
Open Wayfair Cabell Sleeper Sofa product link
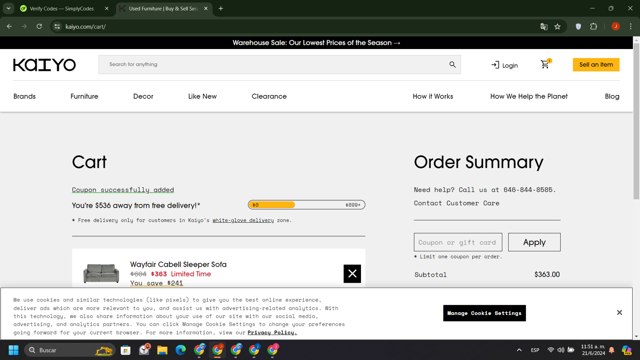pos(178,264)
